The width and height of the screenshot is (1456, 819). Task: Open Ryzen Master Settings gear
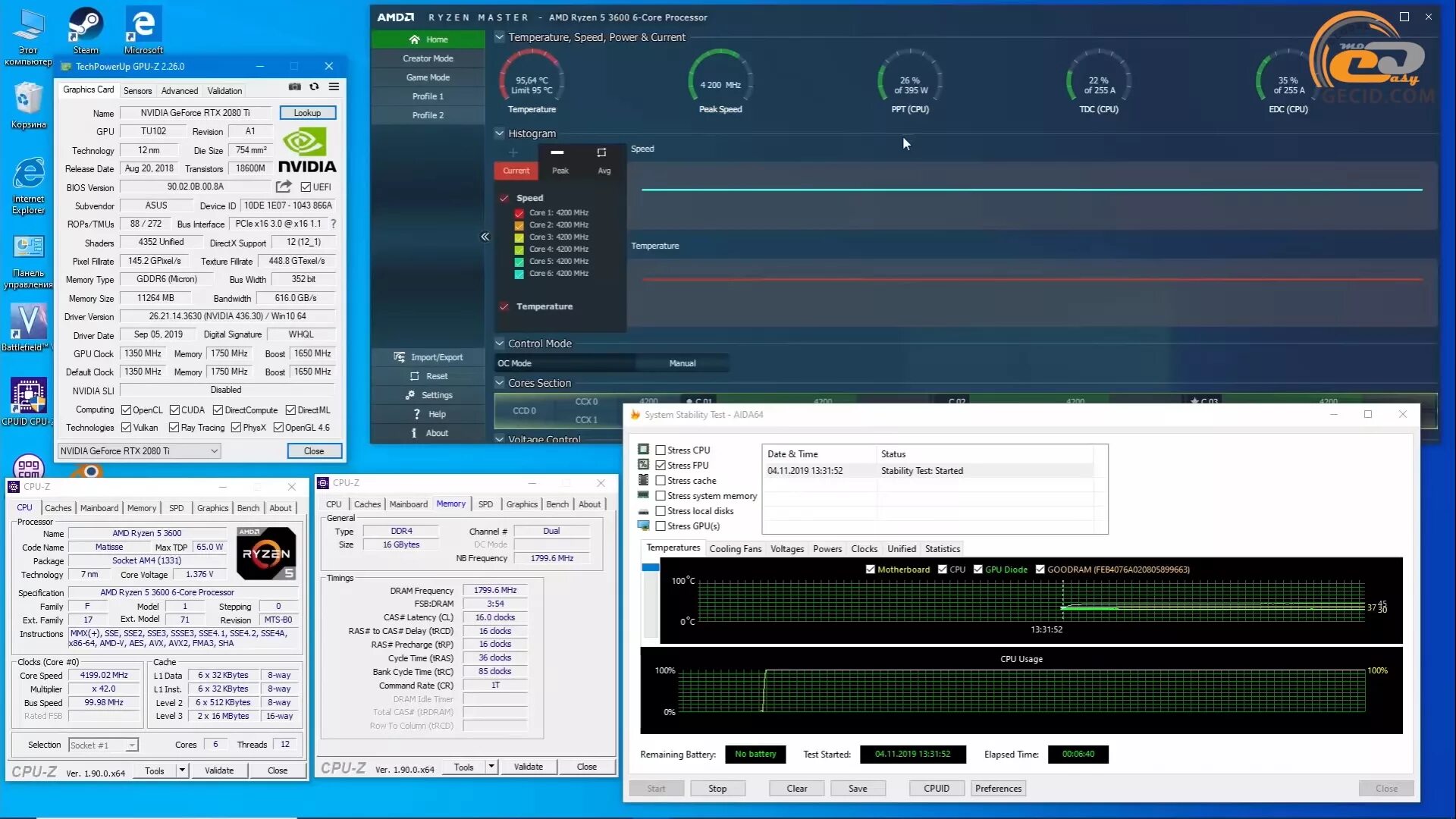click(x=410, y=395)
